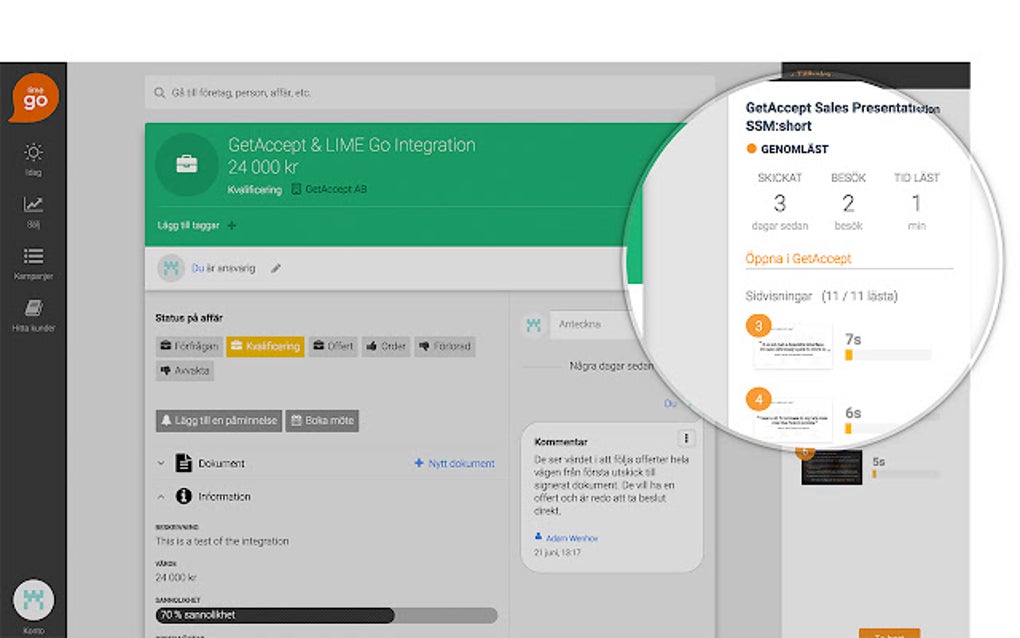Click the Anteckna note input field
This screenshot has width=1020, height=638.
pyautogui.click(x=595, y=324)
